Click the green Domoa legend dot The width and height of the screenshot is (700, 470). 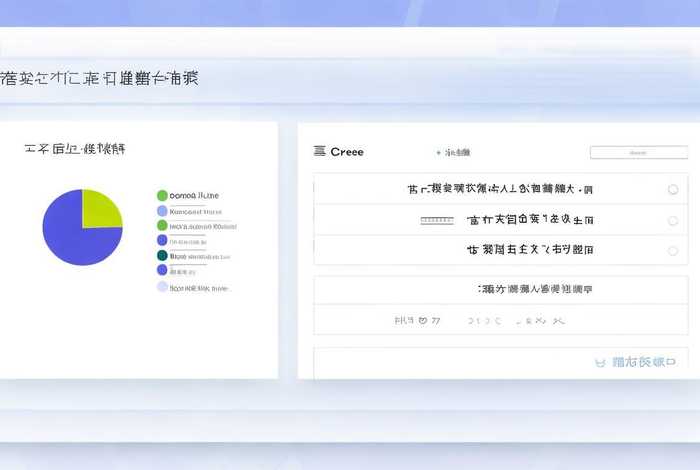162,196
